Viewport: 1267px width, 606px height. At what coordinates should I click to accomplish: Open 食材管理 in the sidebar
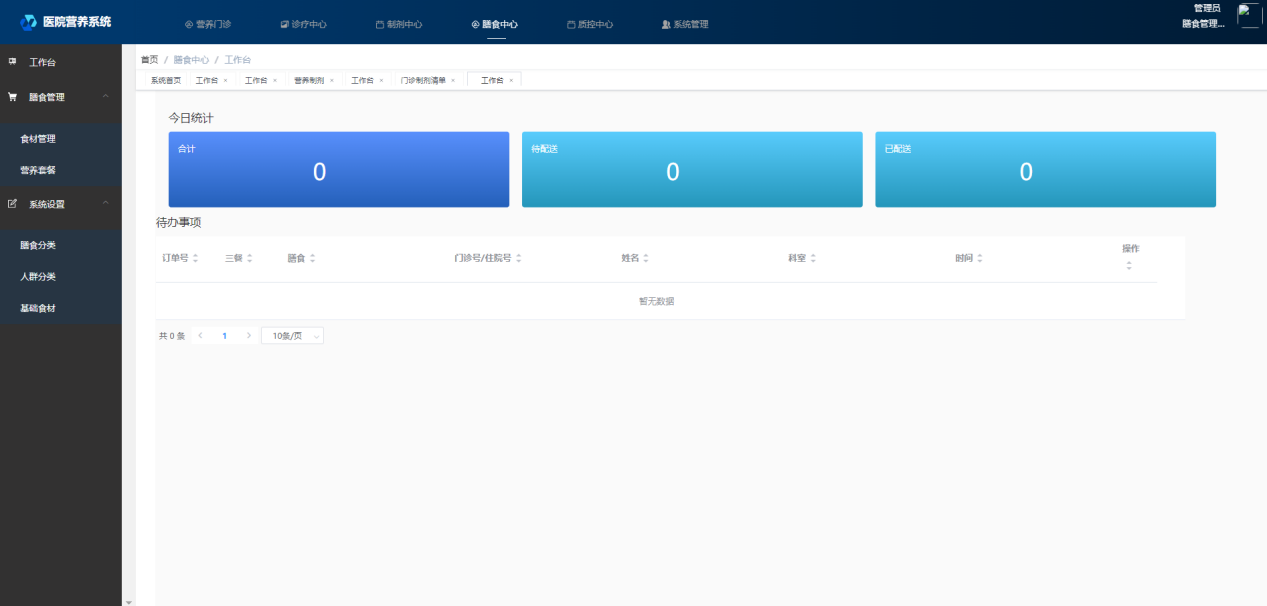(38, 139)
